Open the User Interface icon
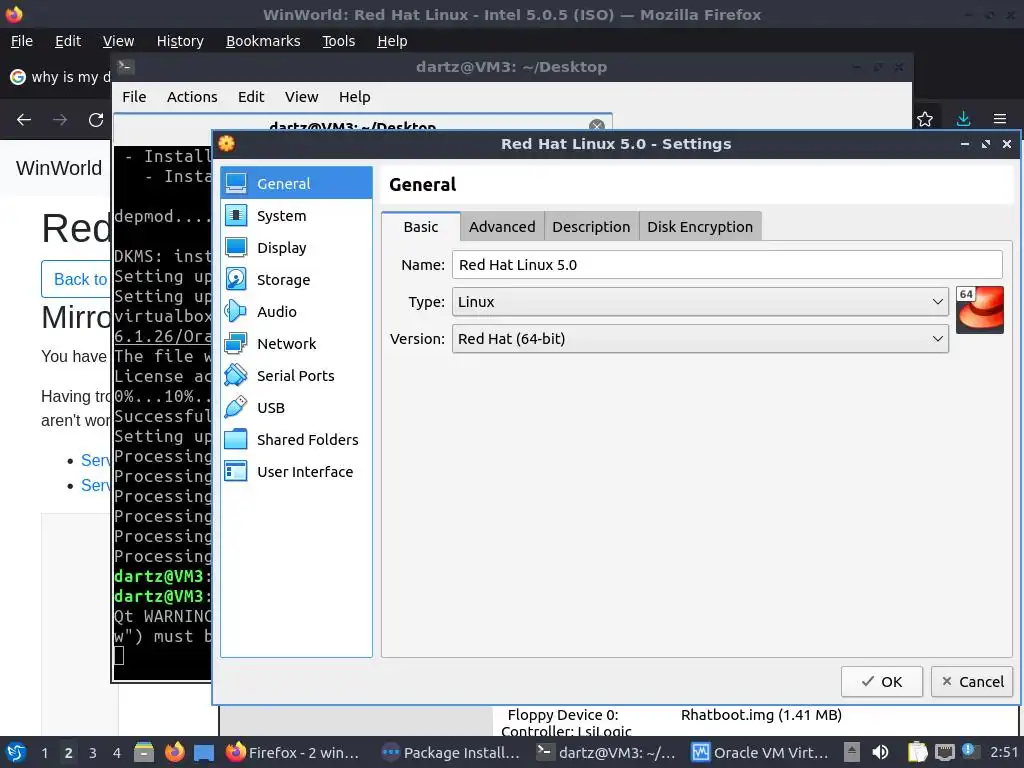This screenshot has height=768, width=1024. click(236, 472)
